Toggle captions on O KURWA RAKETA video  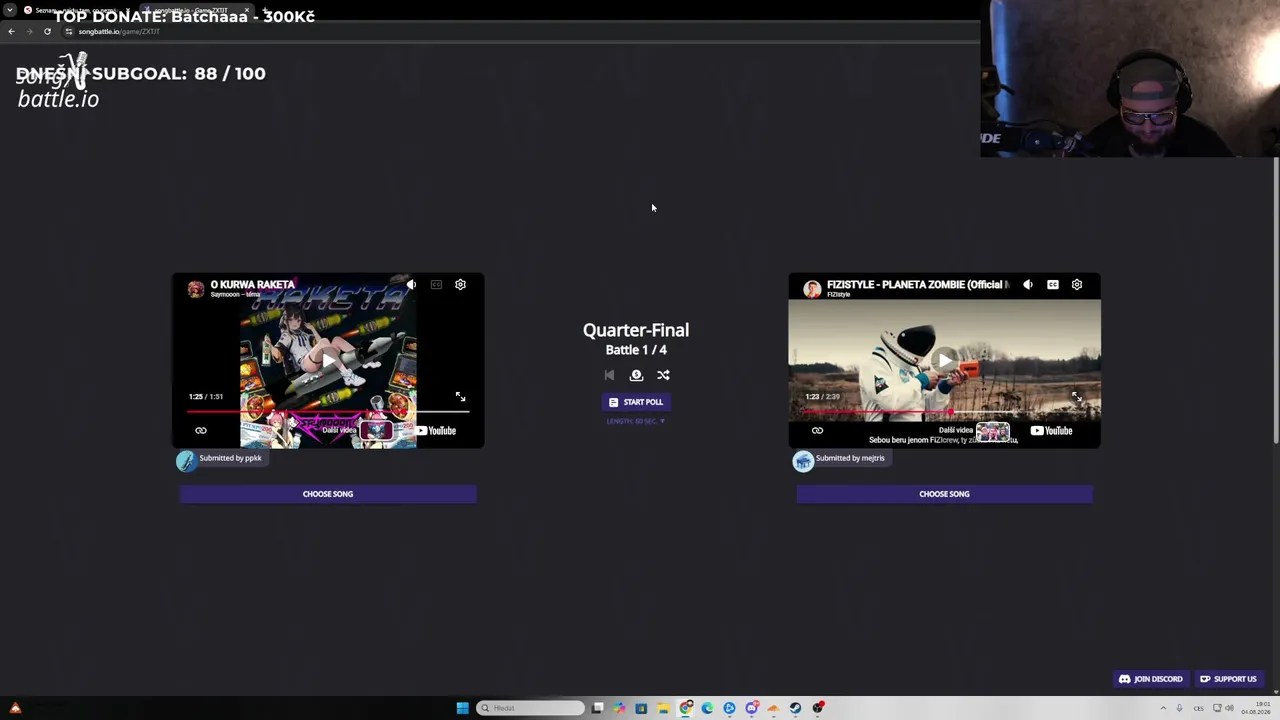[x=436, y=285]
